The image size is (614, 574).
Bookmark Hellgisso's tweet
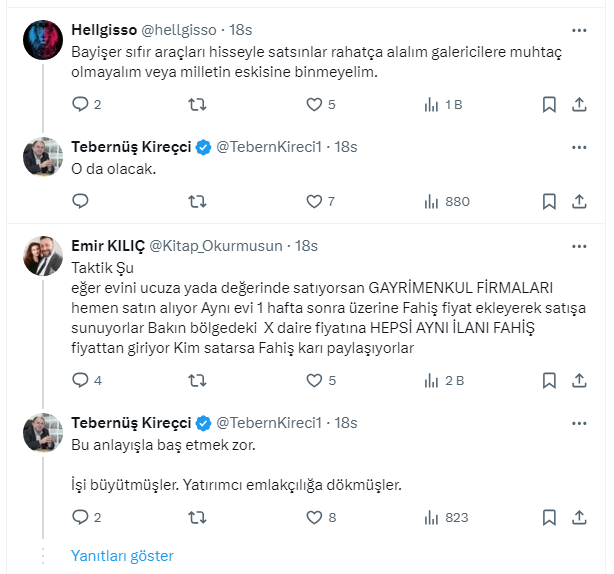coord(548,104)
